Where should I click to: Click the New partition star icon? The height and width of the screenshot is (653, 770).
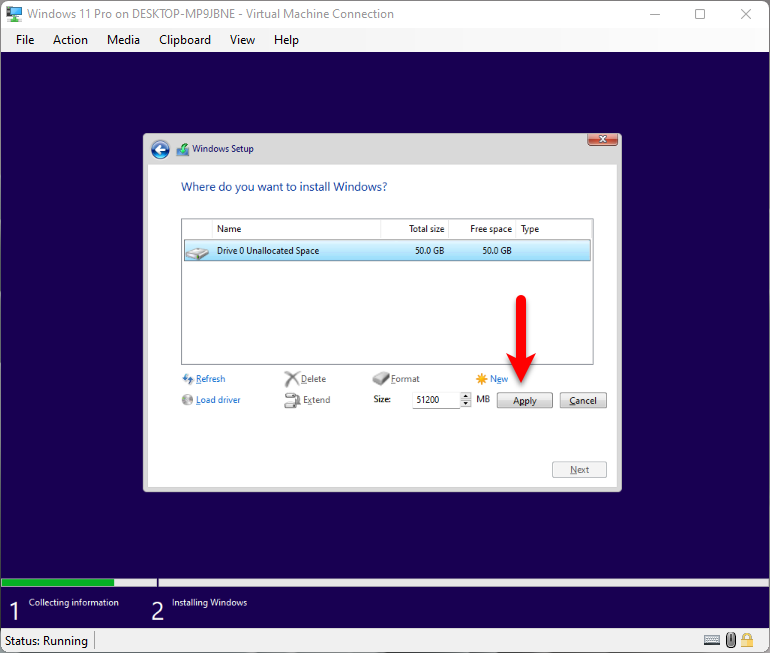tap(482, 379)
